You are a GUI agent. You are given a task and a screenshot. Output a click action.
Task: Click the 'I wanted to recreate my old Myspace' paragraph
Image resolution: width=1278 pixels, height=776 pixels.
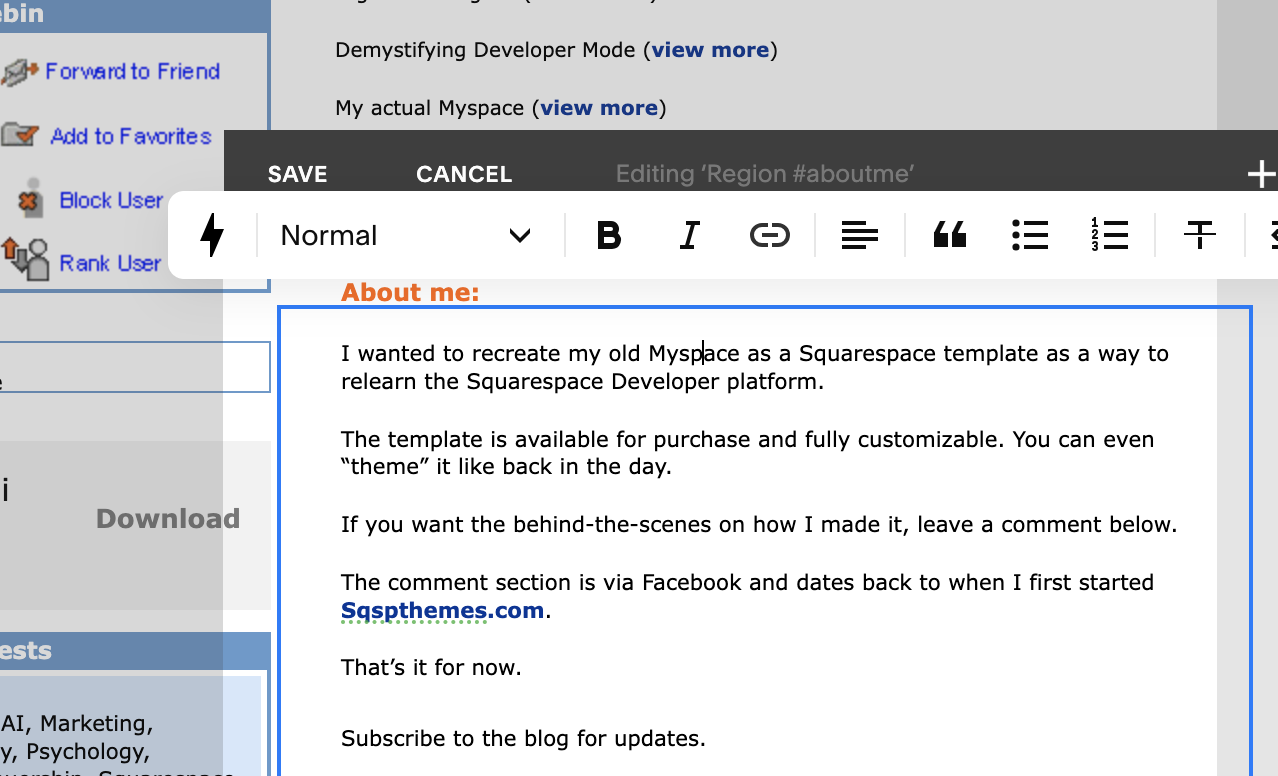click(755, 367)
